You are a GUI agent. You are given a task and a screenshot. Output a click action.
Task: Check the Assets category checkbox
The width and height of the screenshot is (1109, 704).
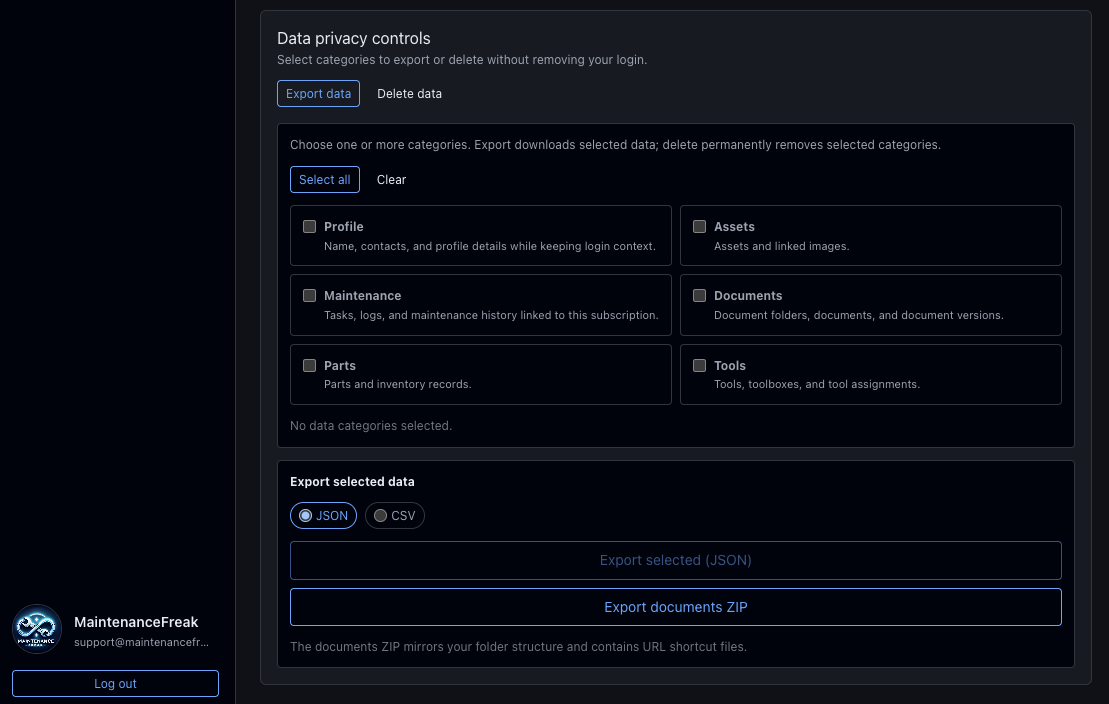click(x=699, y=226)
